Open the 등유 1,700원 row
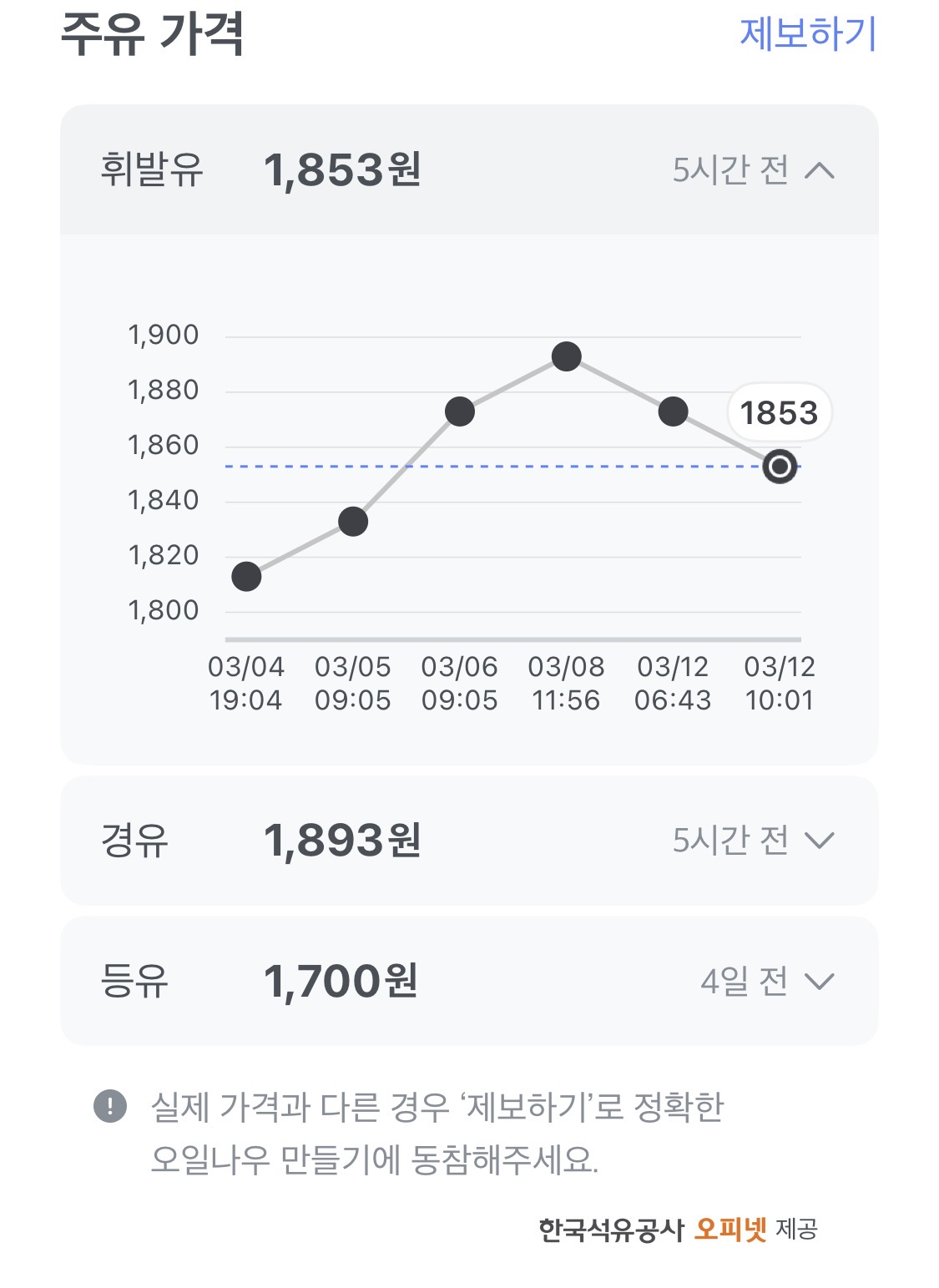Screen dimensions: 939x1288 [x=469, y=982]
